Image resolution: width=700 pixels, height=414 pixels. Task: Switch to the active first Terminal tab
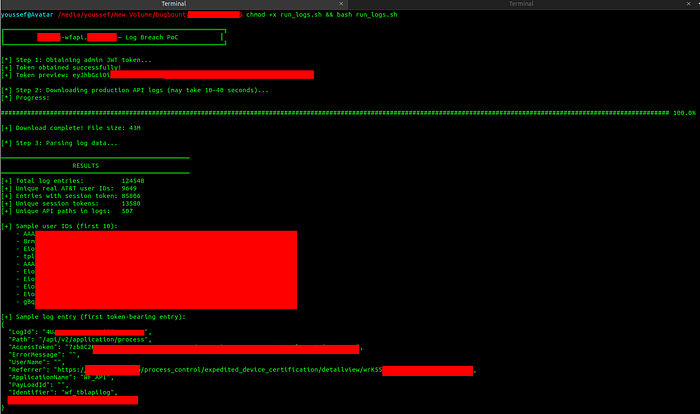pos(174,4)
